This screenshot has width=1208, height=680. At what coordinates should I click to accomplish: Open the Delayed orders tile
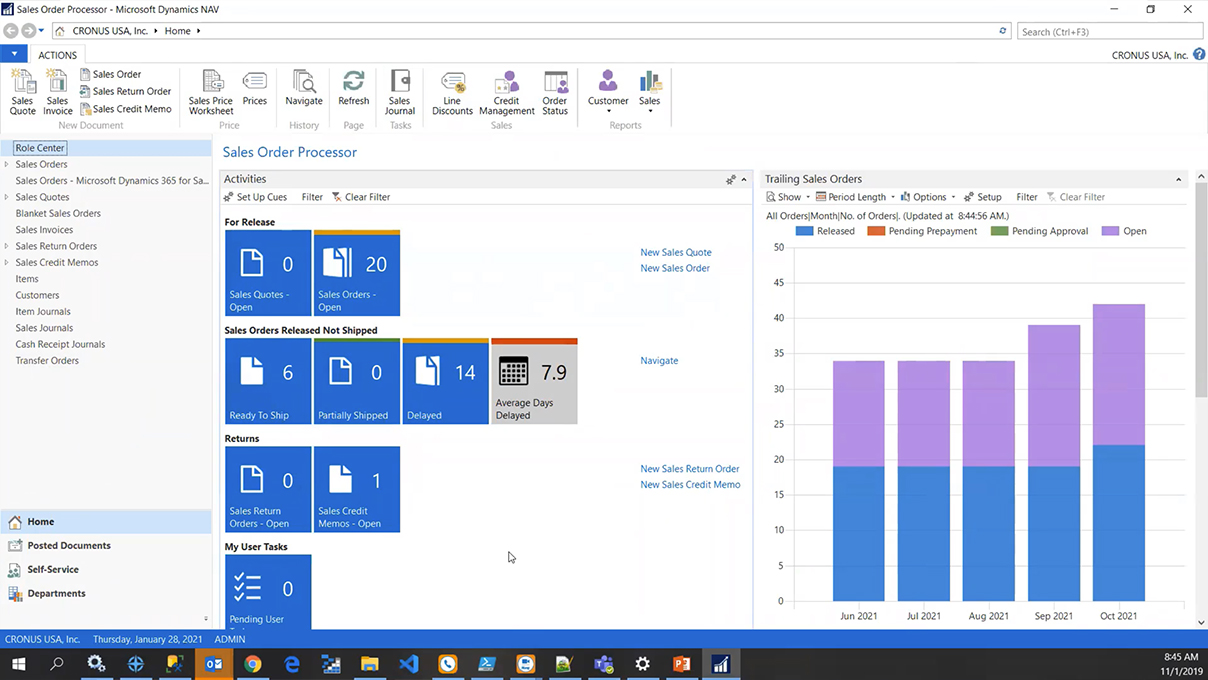[446, 381]
